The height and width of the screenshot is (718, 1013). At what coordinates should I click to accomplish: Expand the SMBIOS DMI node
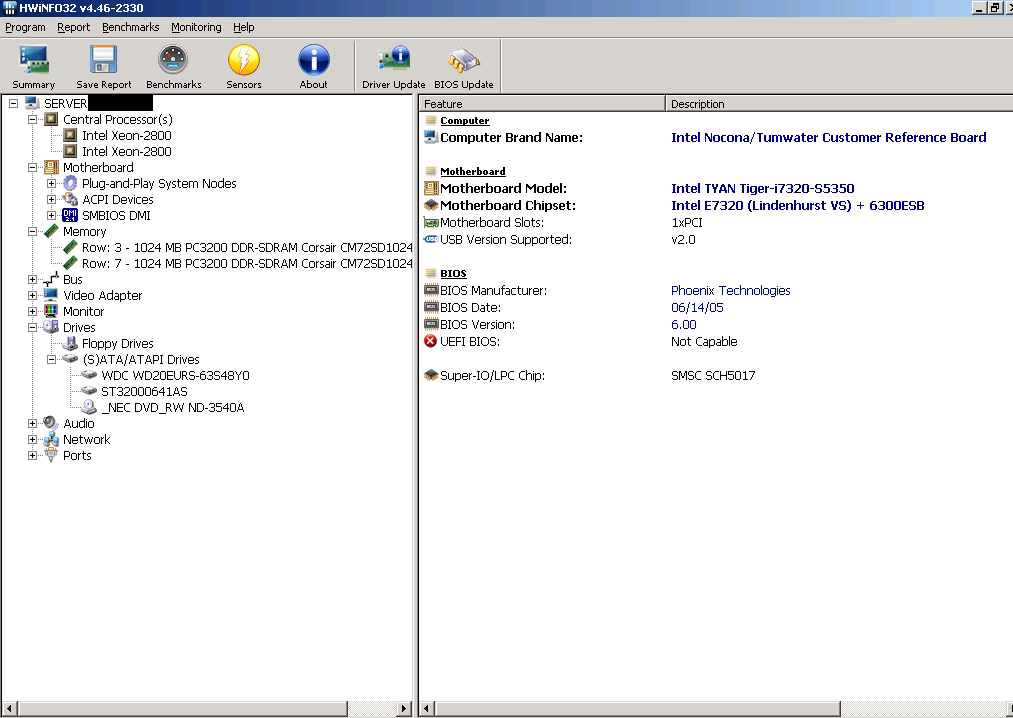tap(51, 215)
